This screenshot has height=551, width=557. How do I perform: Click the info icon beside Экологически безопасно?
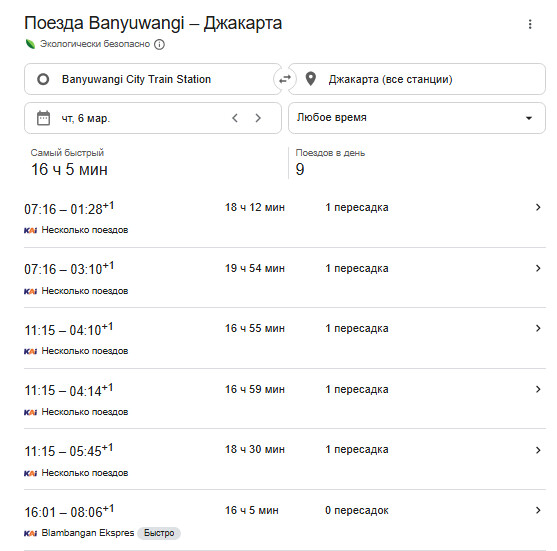159,44
